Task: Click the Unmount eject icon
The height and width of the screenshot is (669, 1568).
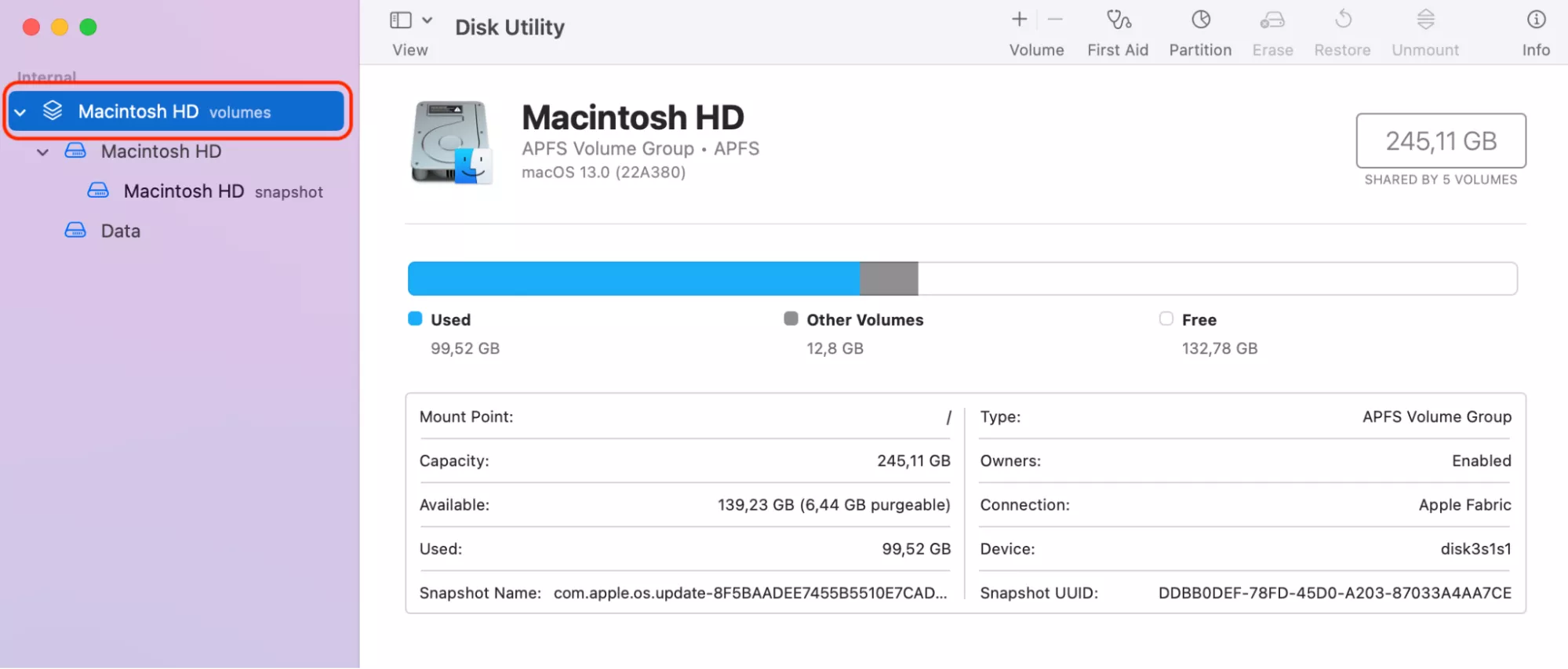Action: point(1425,20)
